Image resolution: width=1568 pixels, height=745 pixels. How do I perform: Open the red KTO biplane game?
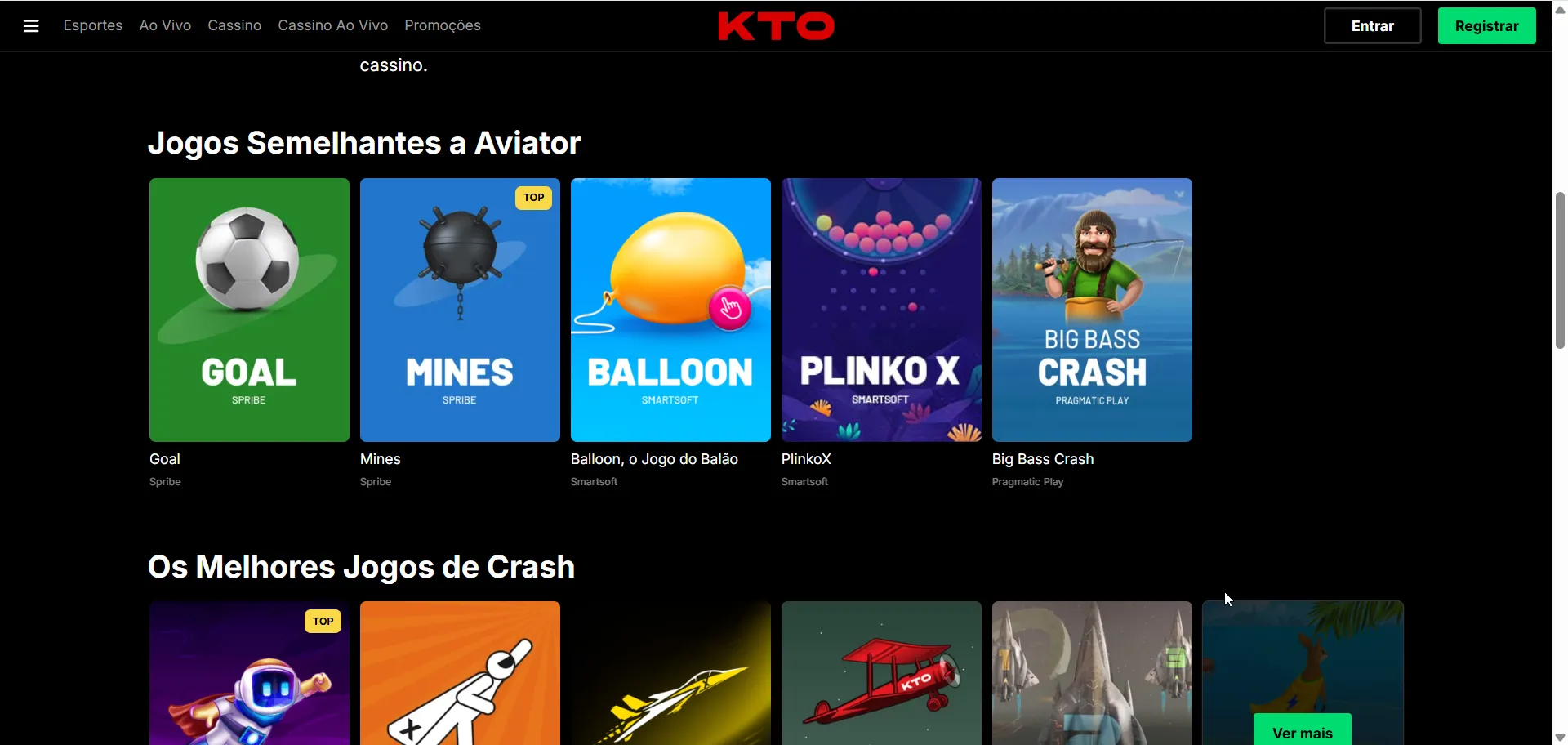pos(881,673)
